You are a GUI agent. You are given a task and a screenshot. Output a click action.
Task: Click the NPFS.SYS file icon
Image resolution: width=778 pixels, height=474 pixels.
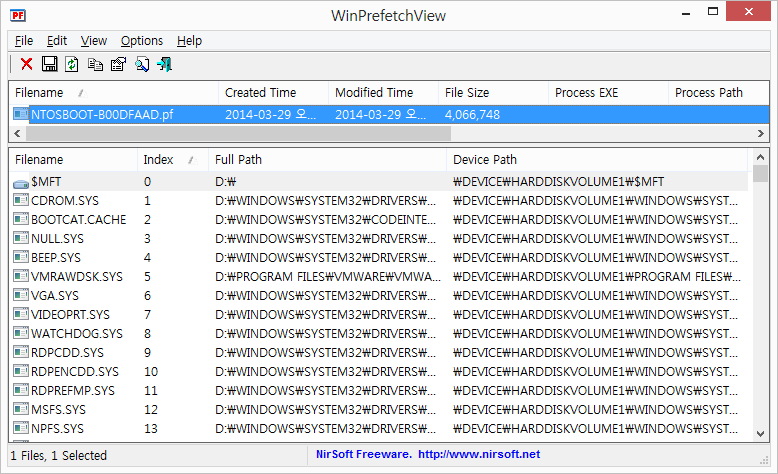[x=21, y=428]
